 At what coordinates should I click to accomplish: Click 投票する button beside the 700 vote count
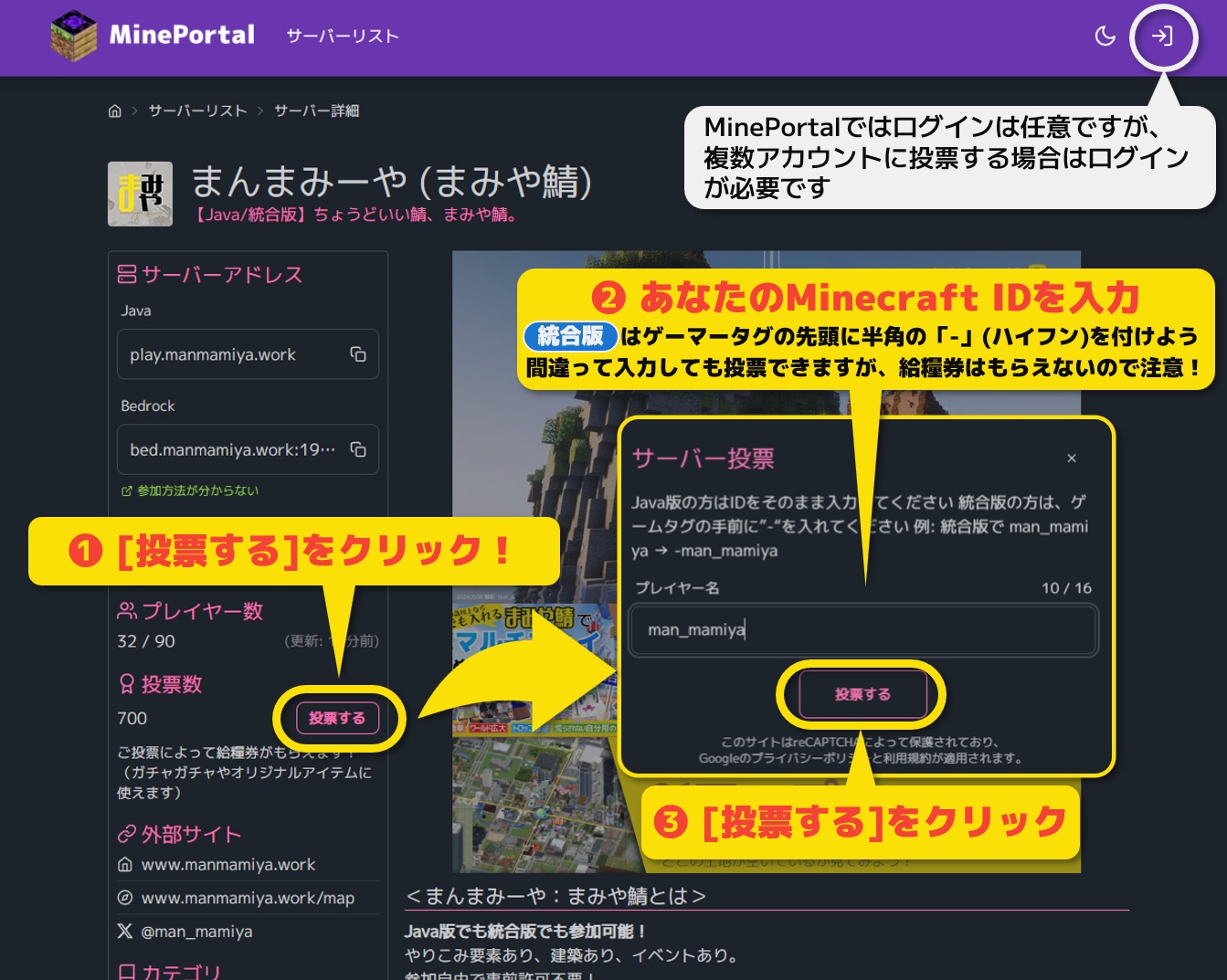pyautogui.click(x=337, y=719)
